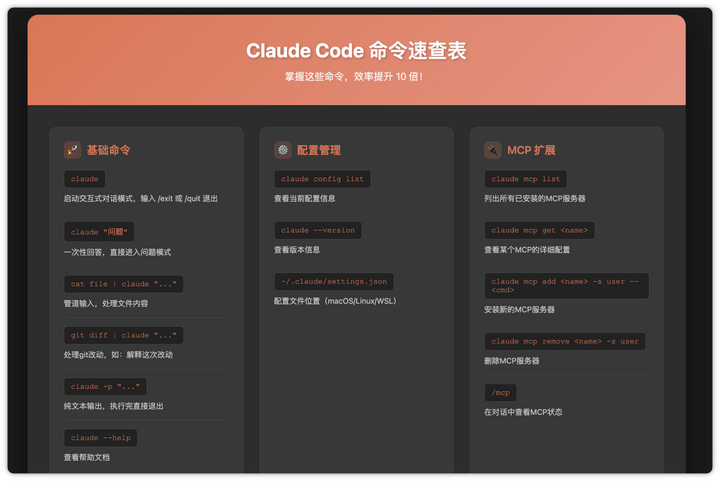Click the gear icon beside 配置管理
Screen dimensions: 720x481
point(283,150)
